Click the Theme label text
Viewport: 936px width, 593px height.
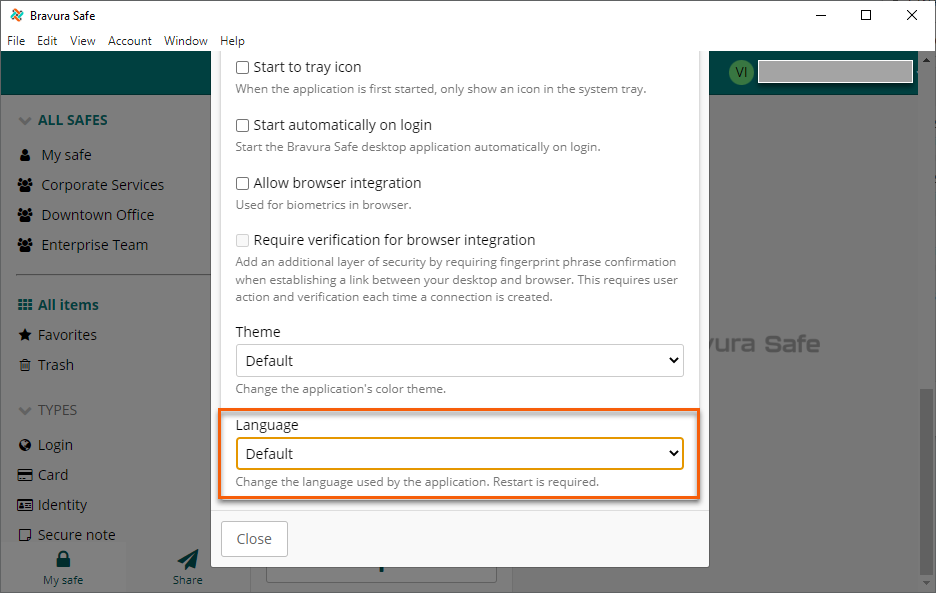(x=258, y=332)
